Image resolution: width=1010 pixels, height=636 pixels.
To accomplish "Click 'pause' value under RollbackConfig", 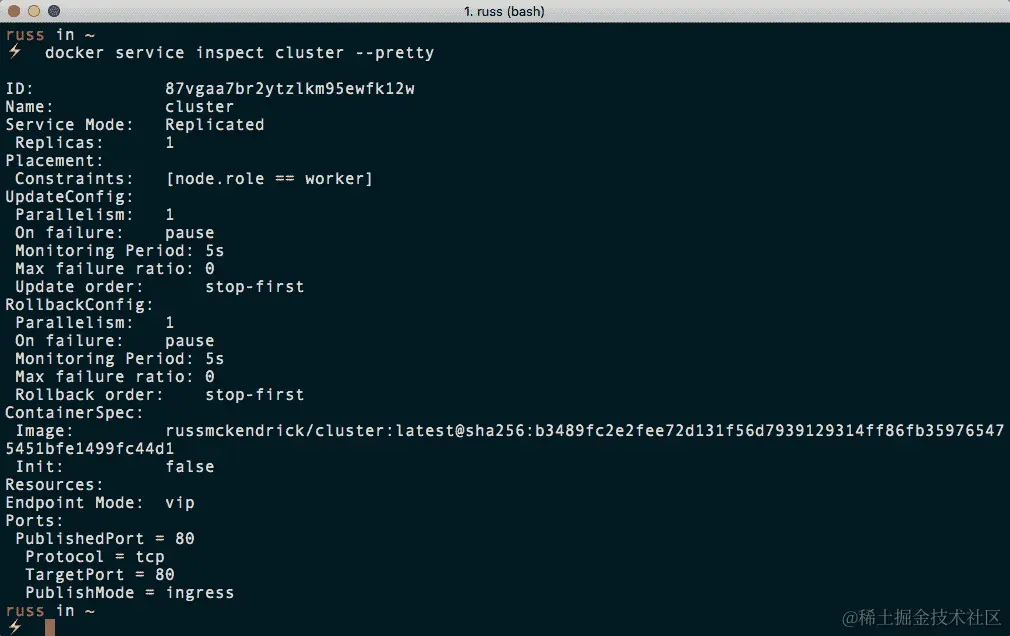I will coord(189,342).
